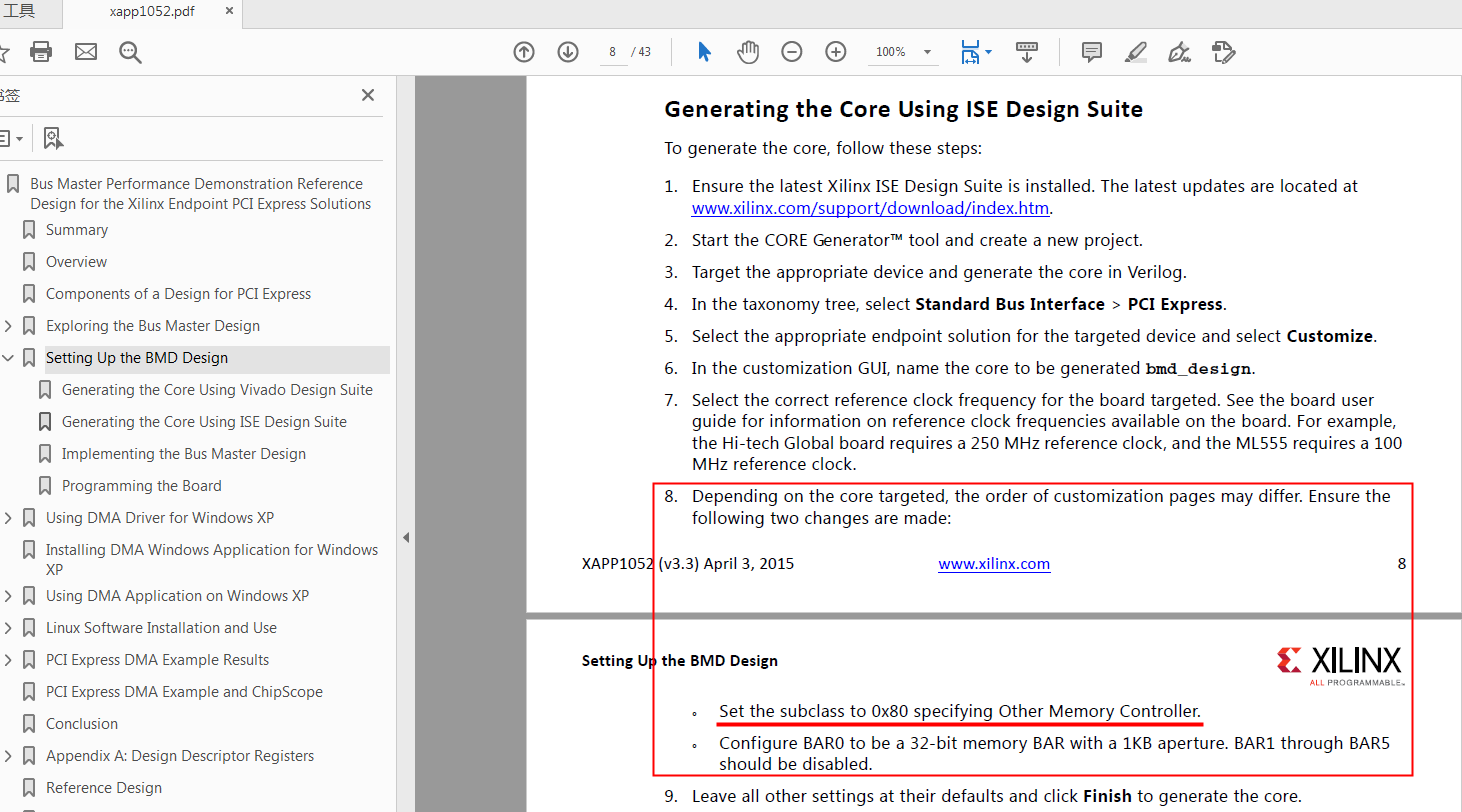
Task: Go to the next page with down arrow
Action: click(568, 52)
